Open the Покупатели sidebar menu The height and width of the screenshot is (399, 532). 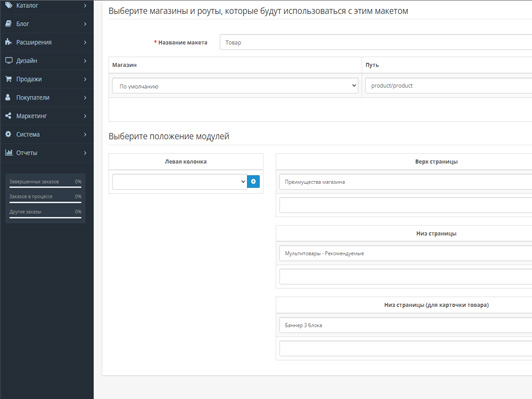[x=47, y=97]
